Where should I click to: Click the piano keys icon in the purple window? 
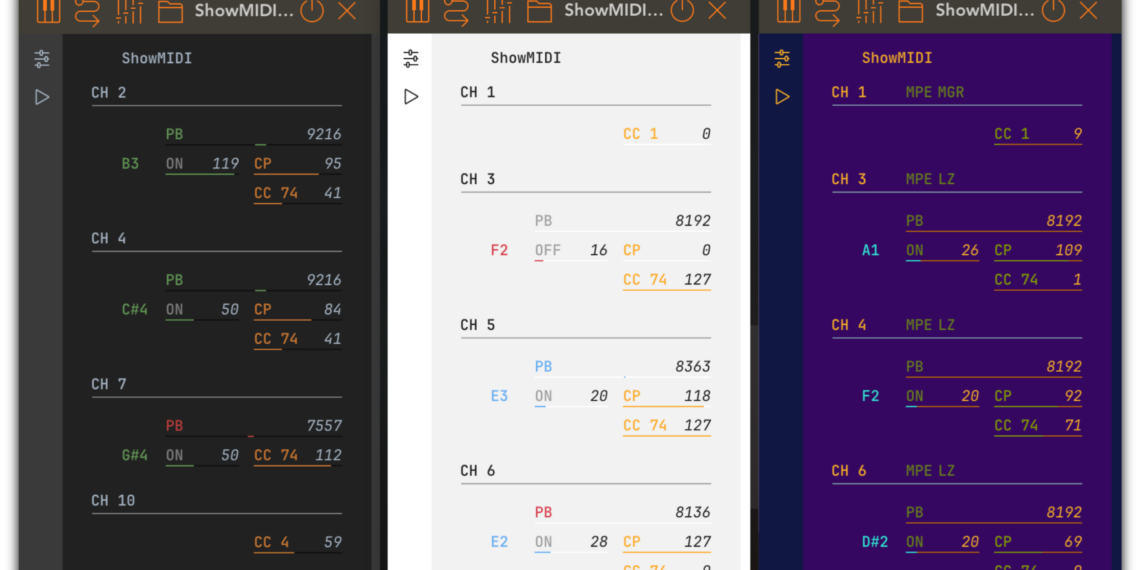pyautogui.click(x=789, y=11)
